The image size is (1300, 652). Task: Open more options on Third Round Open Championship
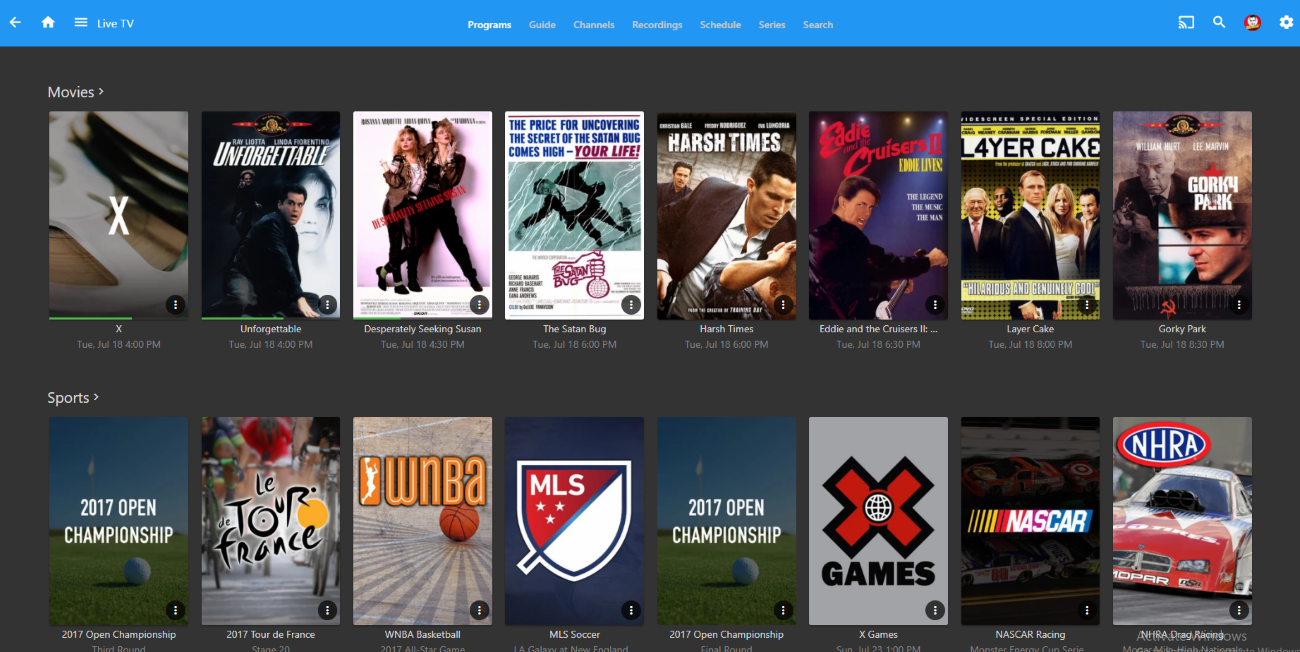(x=175, y=610)
